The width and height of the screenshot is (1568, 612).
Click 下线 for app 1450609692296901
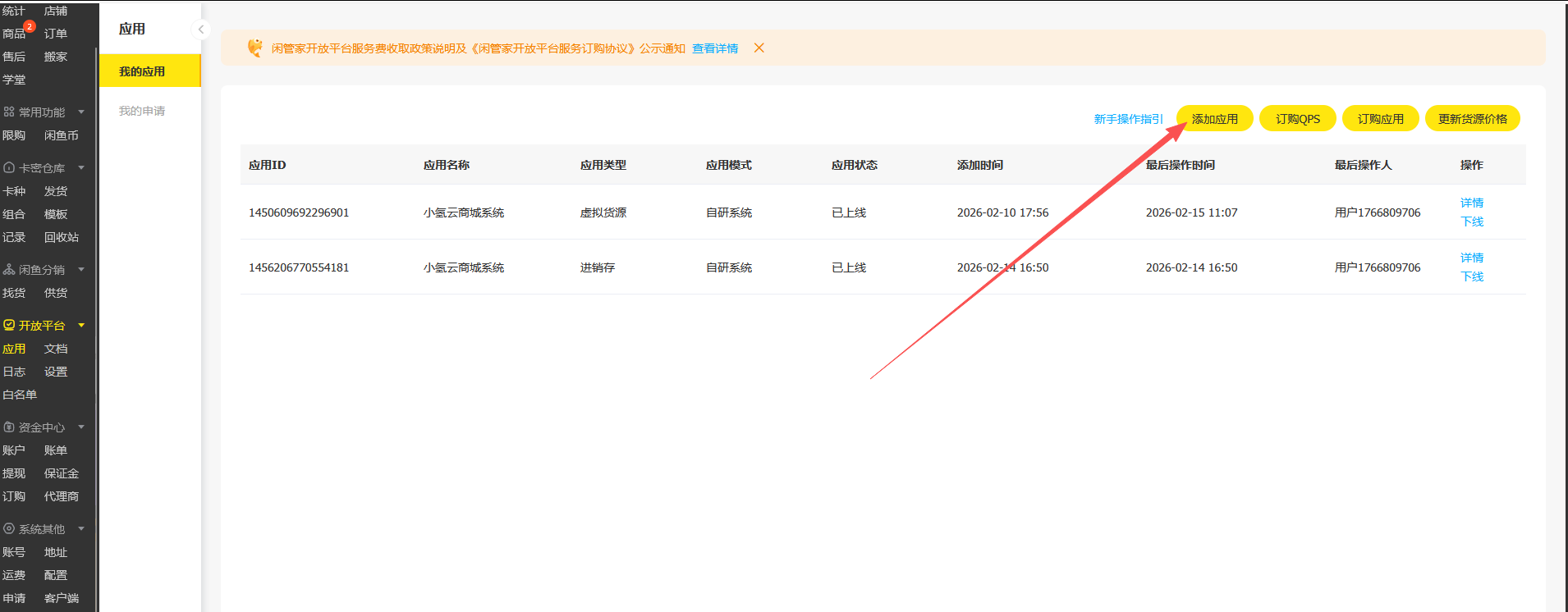pos(1472,222)
